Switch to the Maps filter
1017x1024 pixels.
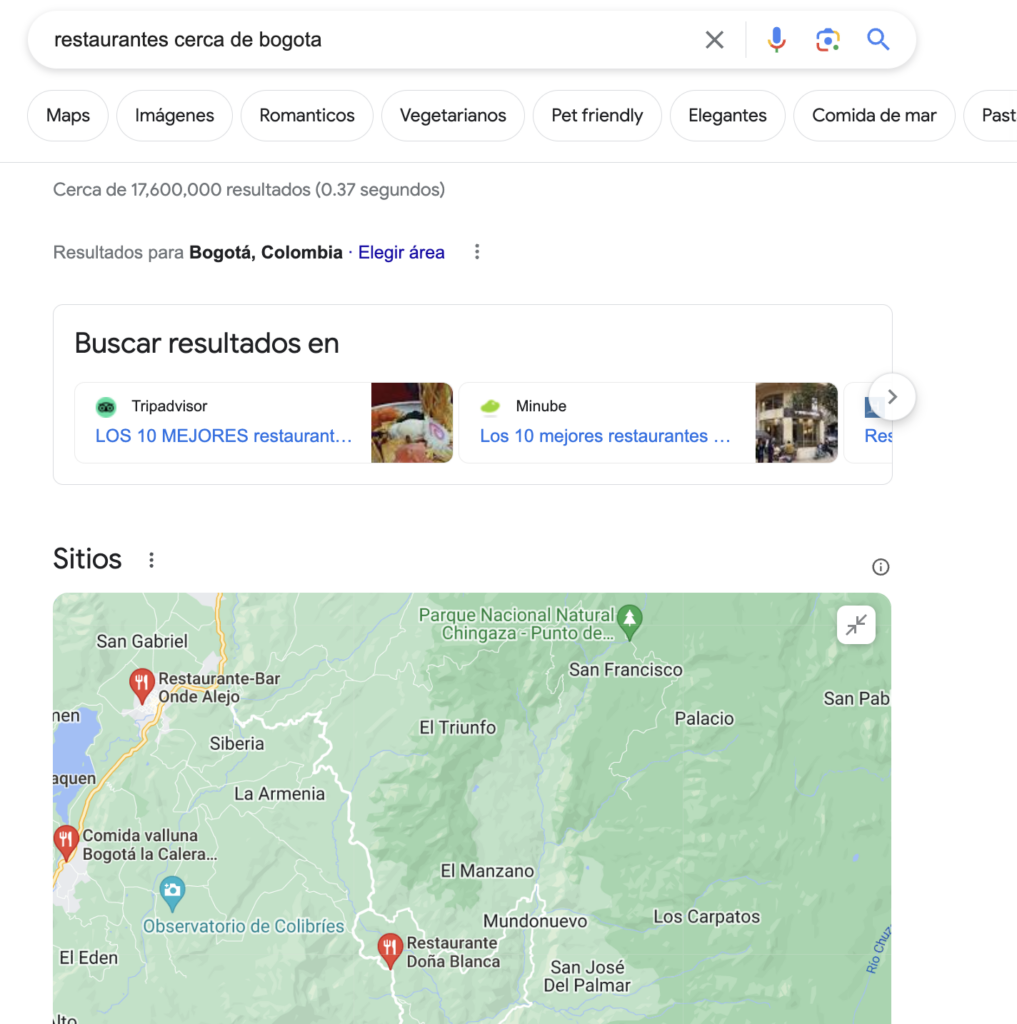(x=68, y=116)
